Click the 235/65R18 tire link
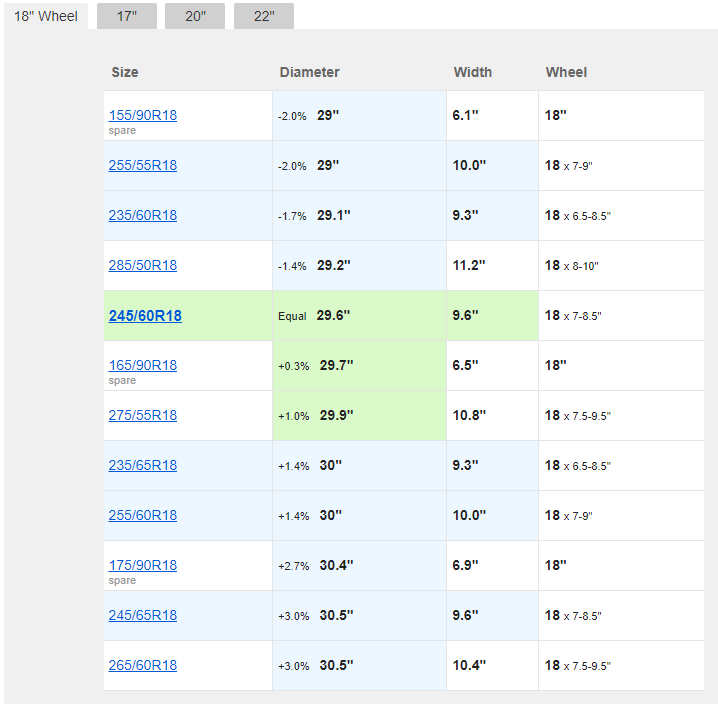The width and height of the screenshot is (718, 704). coord(142,465)
